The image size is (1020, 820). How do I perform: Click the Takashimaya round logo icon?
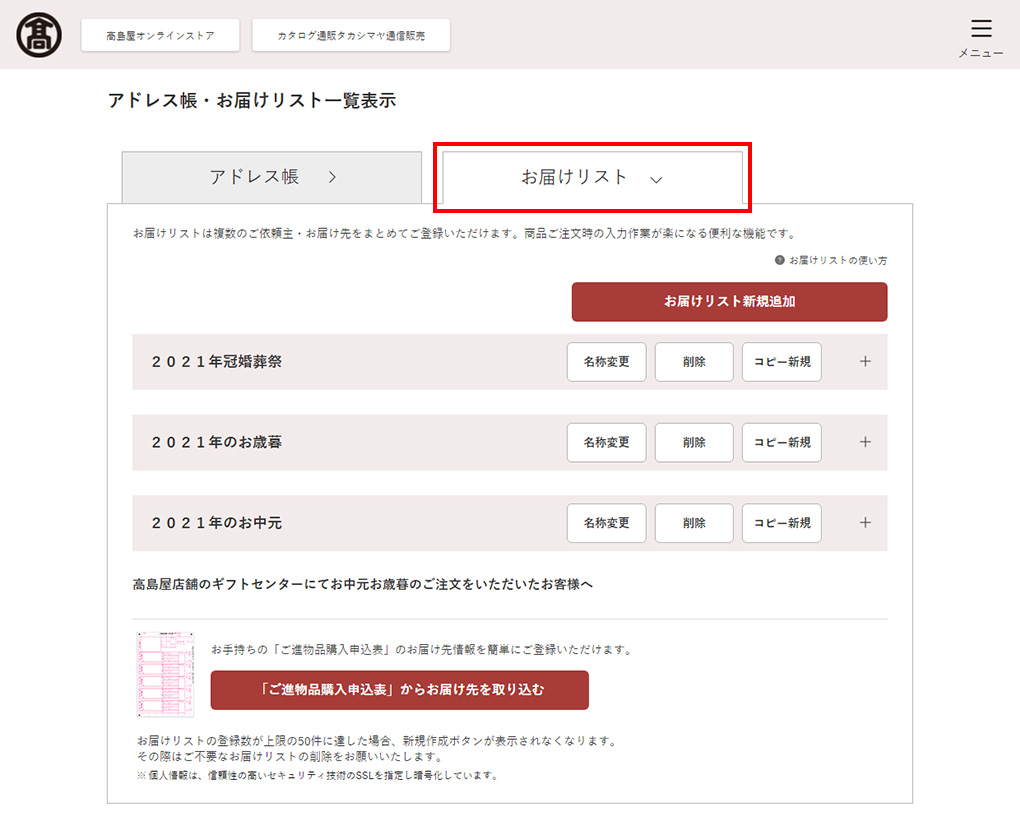(x=39, y=35)
